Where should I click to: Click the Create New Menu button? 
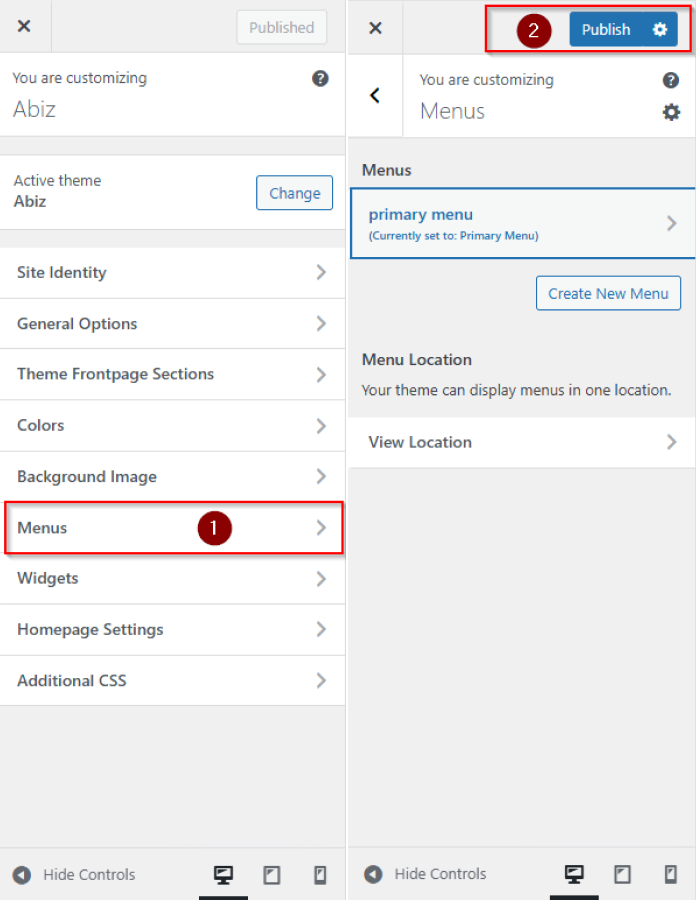click(608, 294)
